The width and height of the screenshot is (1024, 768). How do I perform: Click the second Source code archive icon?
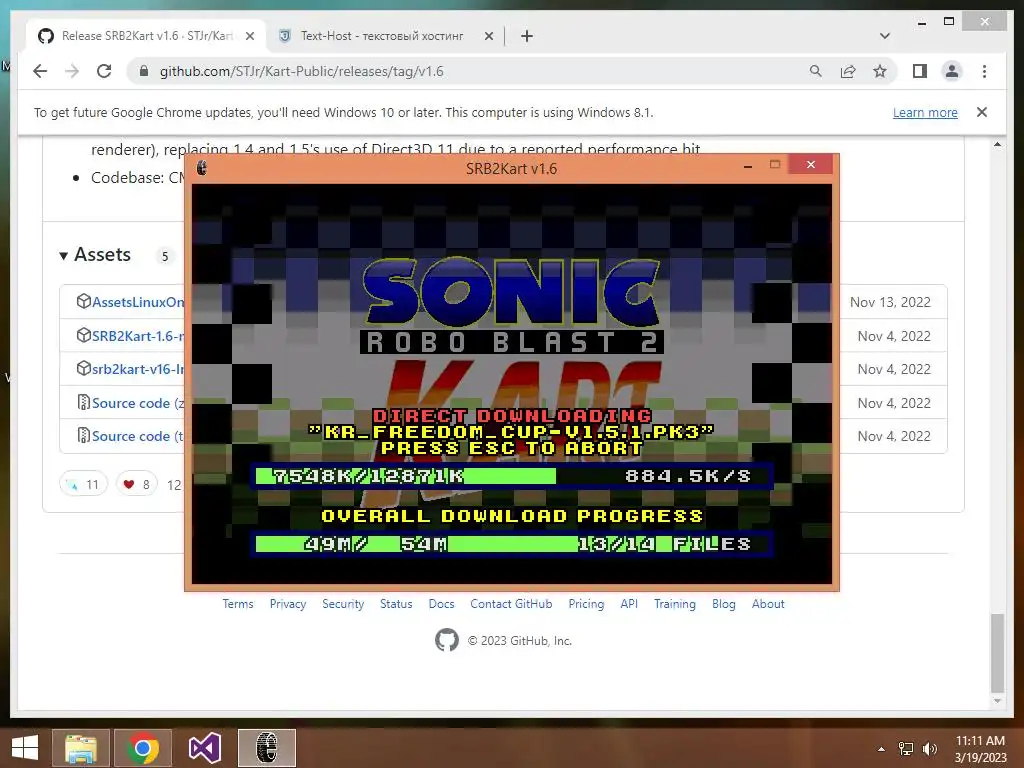[84, 436]
